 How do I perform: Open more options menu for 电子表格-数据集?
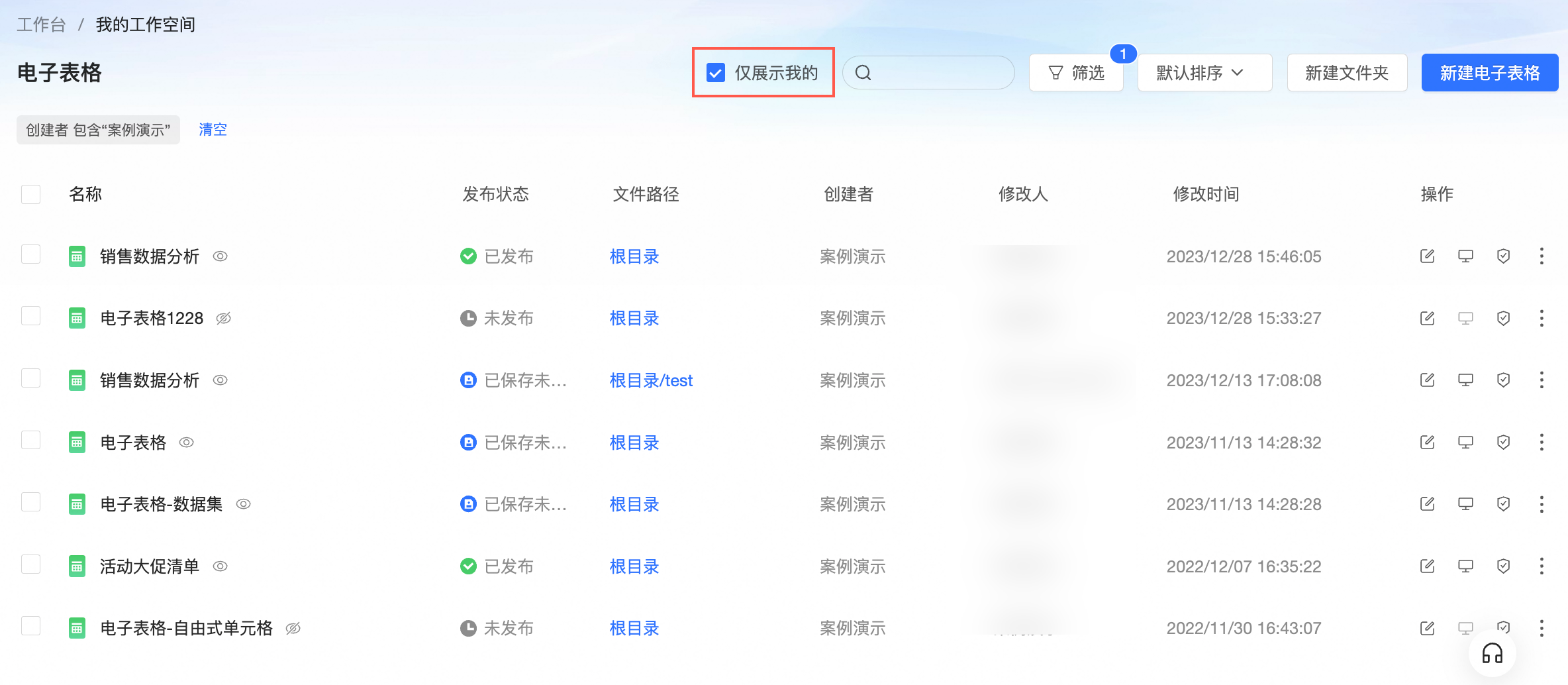click(1542, 504)
